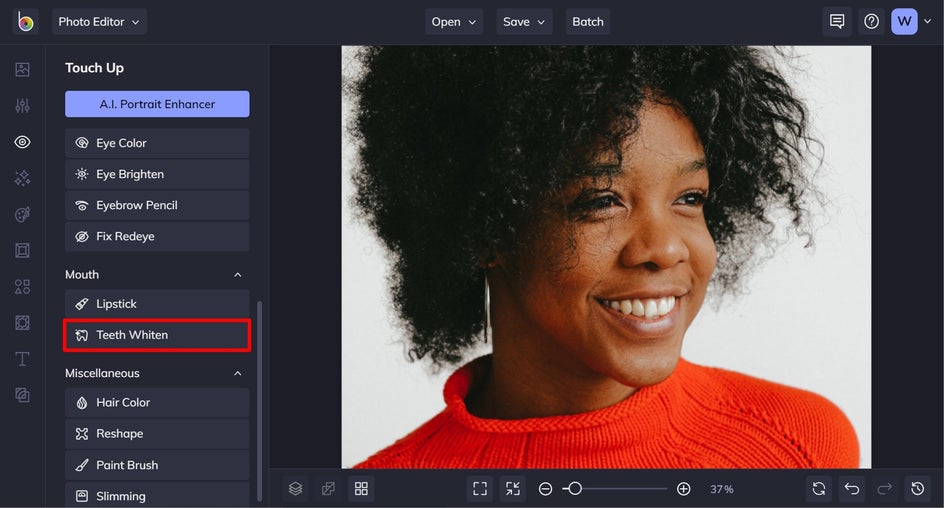Open the Image Manager sidebar icon
Image resolution: width=944 pixels, height=508 pixels.
click(22, 69)
